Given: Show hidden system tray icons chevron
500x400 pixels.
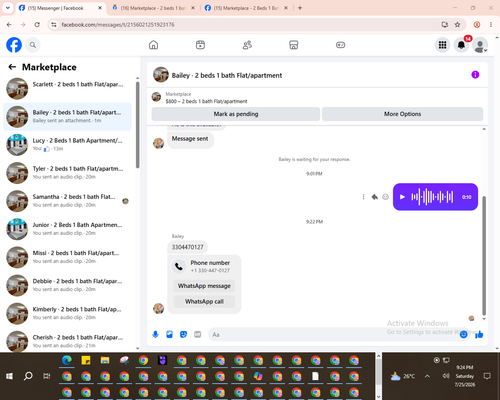Looking at the screenshot, I should coord(427,376).
